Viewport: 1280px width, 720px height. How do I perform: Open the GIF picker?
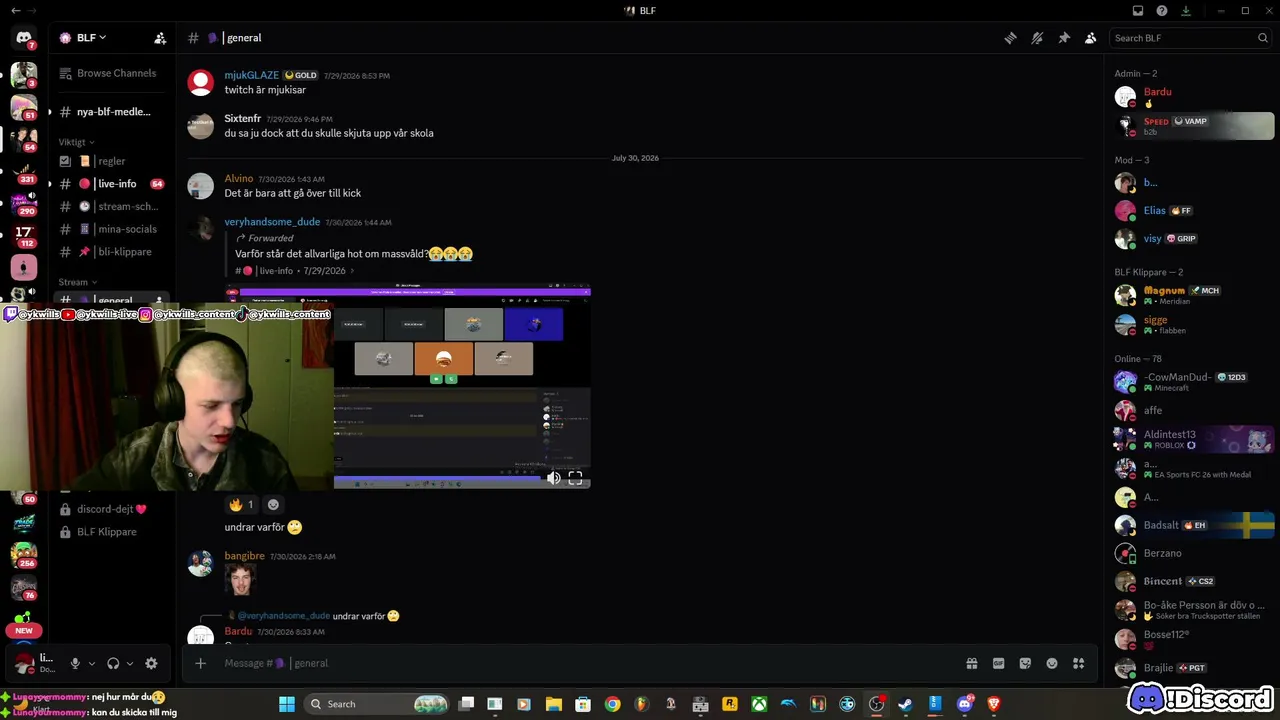[x=998, y=663]
